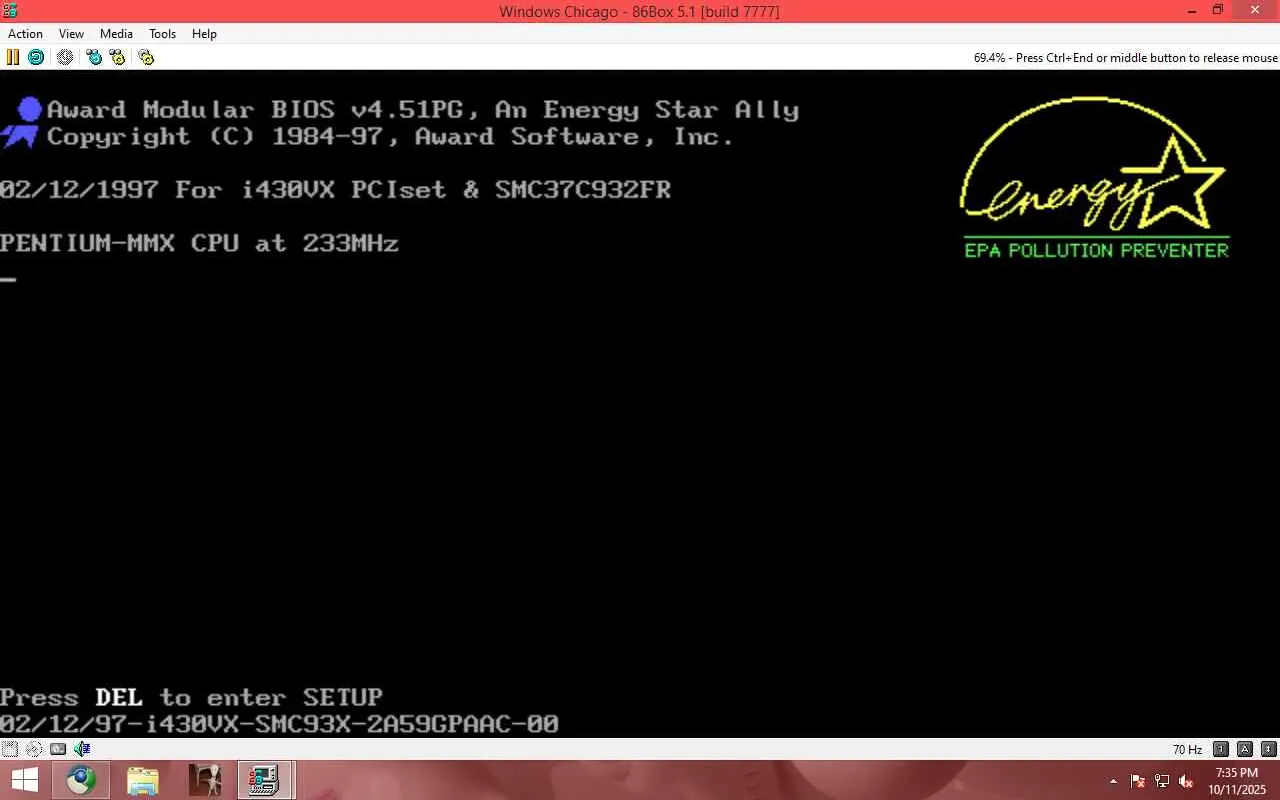Click the CD-ROM drive status bar icon
Screen dimensions: 1280x800
coord(34,749)
